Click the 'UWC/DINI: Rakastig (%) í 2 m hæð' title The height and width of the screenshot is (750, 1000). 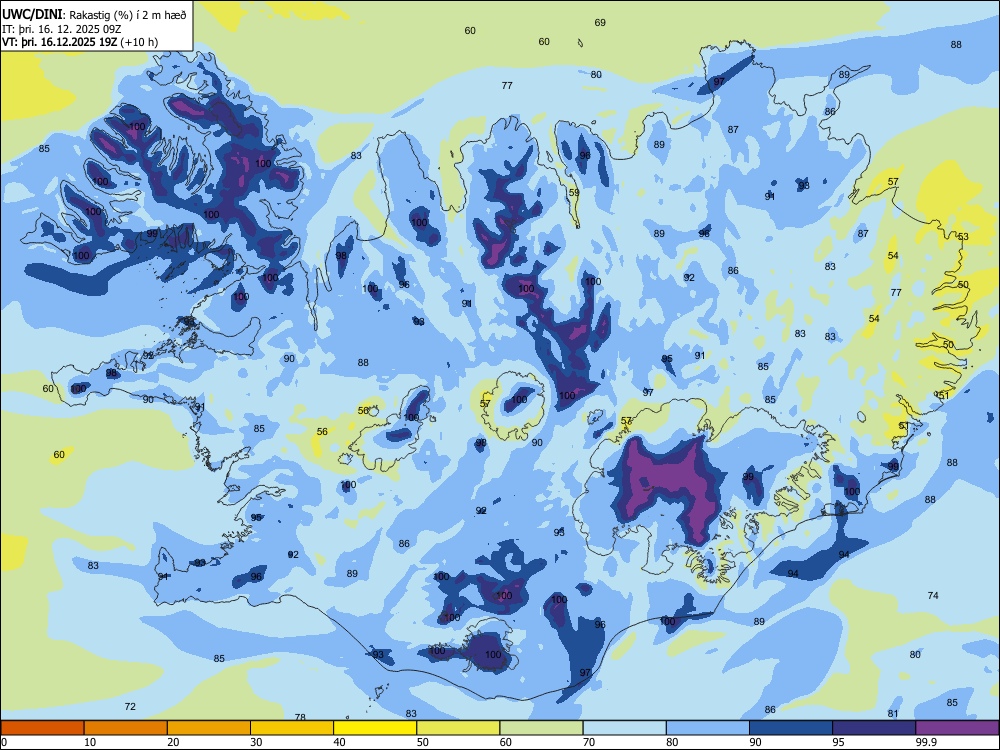coord(94,14)
